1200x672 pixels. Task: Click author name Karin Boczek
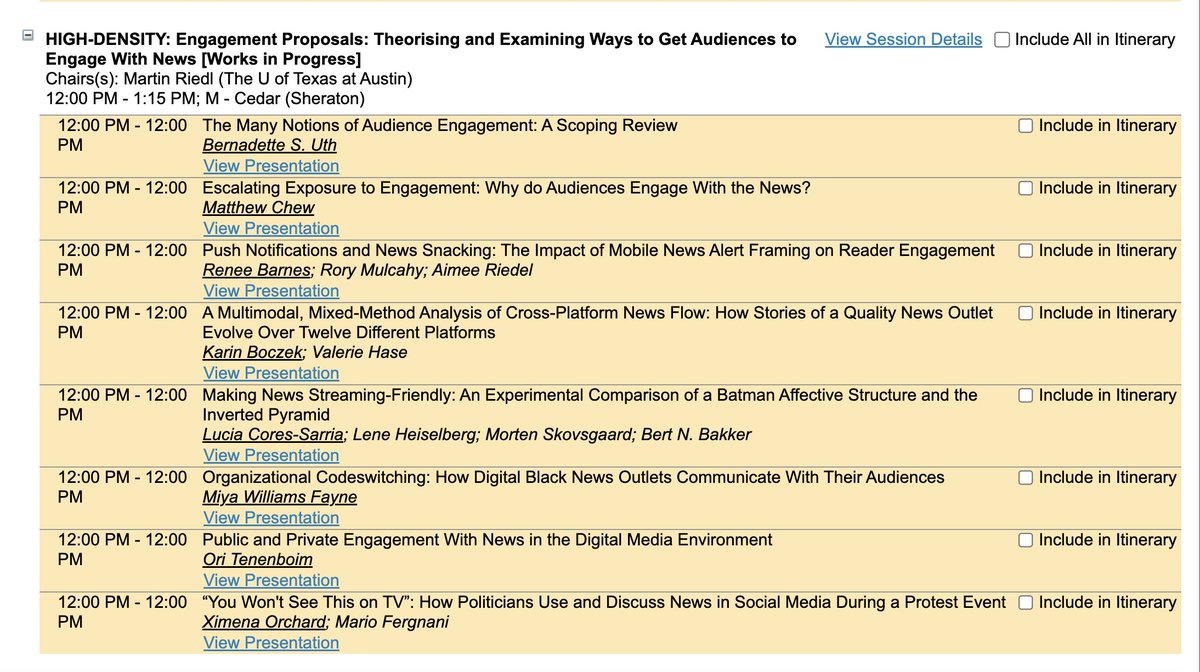coord(254,352)
